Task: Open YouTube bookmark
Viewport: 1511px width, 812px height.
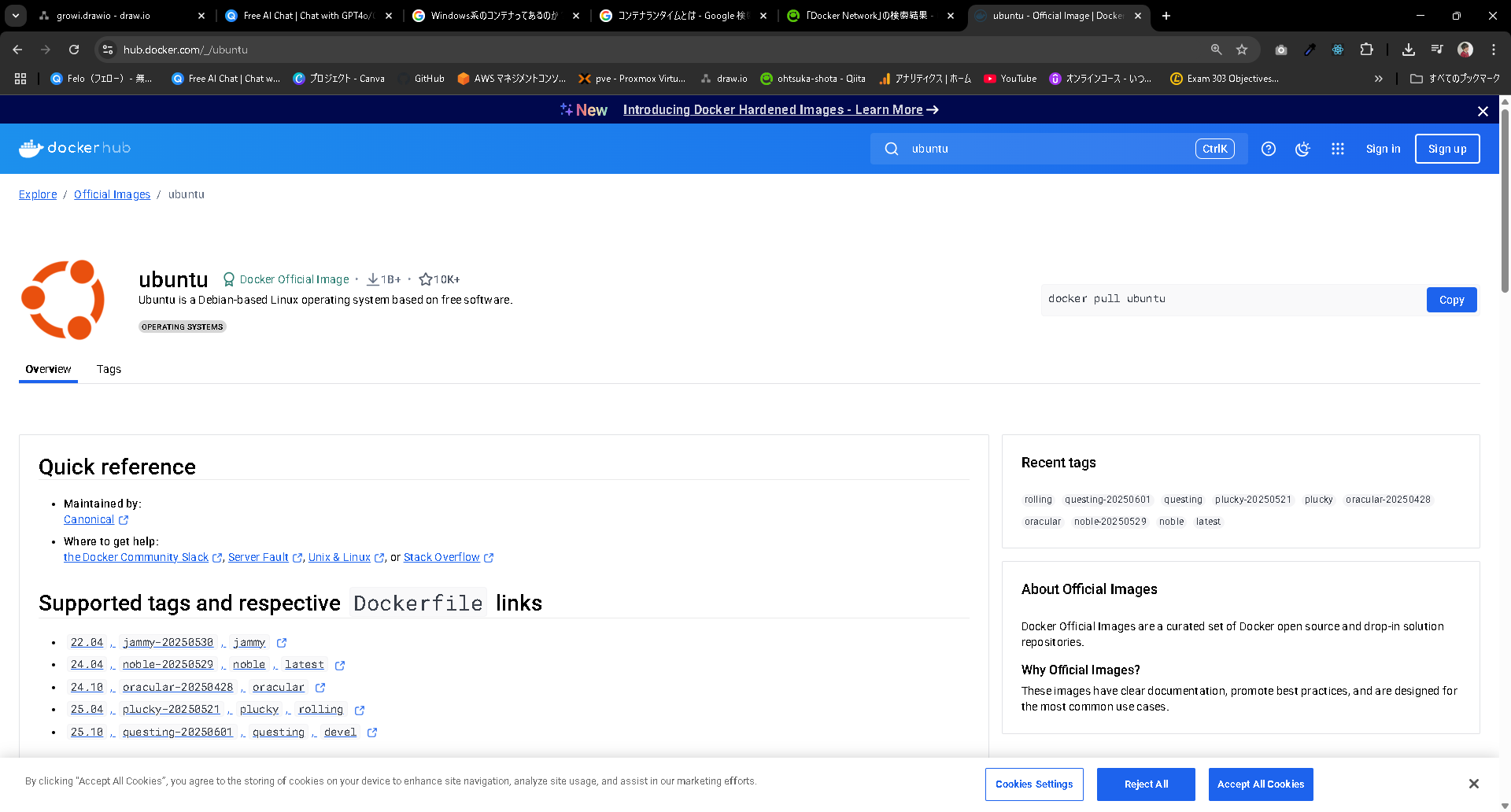Action: tap(1010, 79)
